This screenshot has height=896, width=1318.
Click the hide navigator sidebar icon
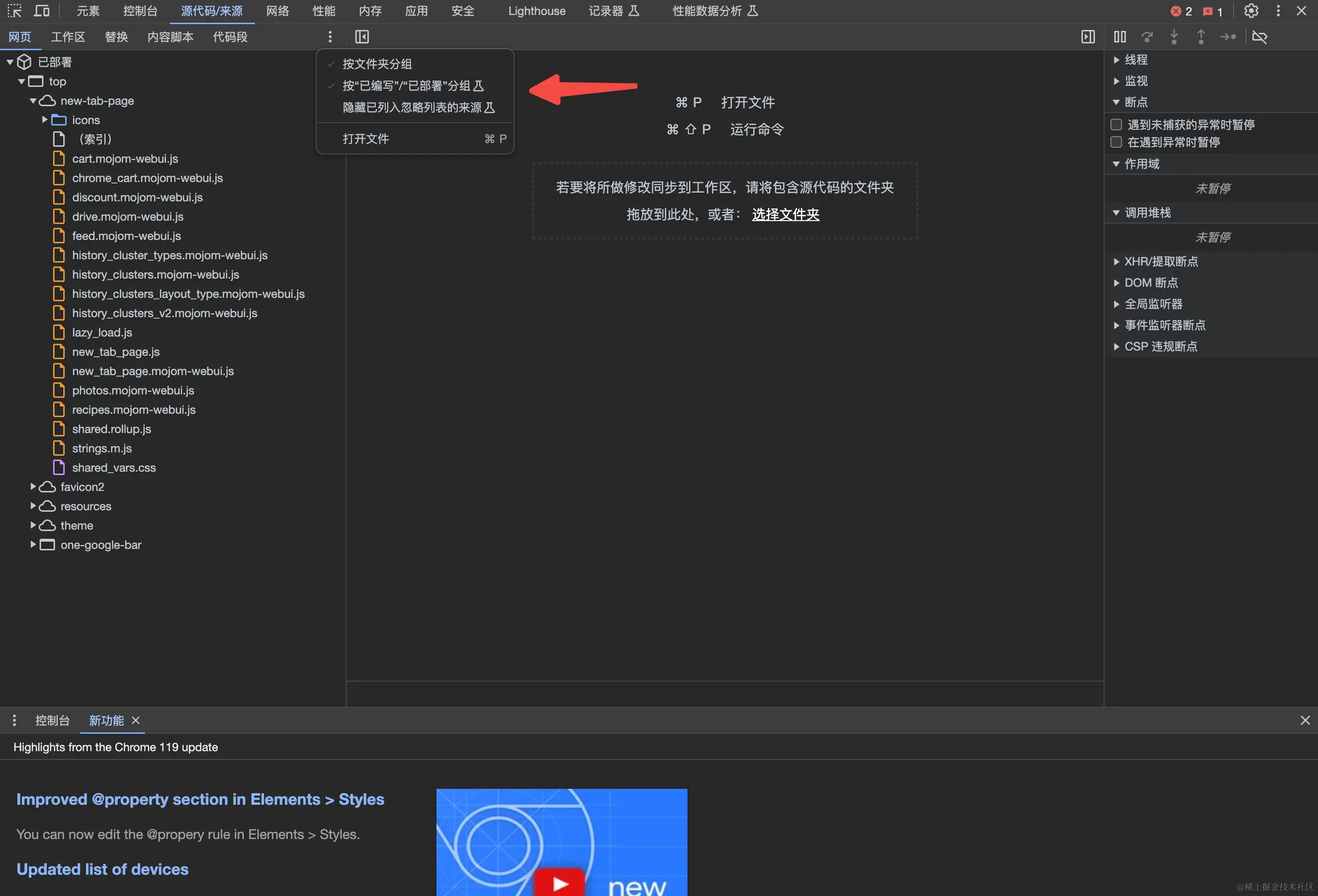[x=362, y=37]
